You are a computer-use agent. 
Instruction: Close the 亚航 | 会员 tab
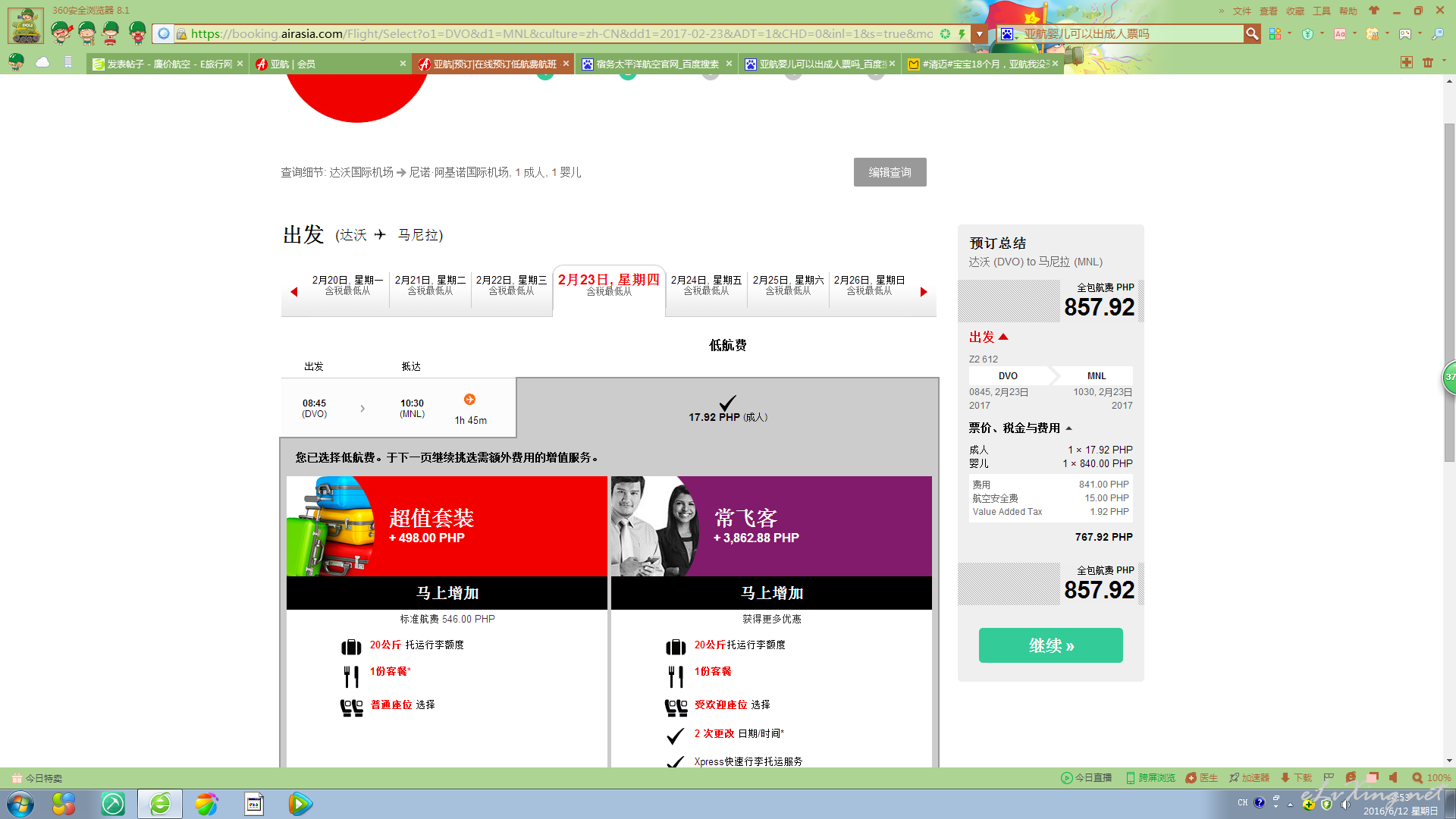point(403,64)
